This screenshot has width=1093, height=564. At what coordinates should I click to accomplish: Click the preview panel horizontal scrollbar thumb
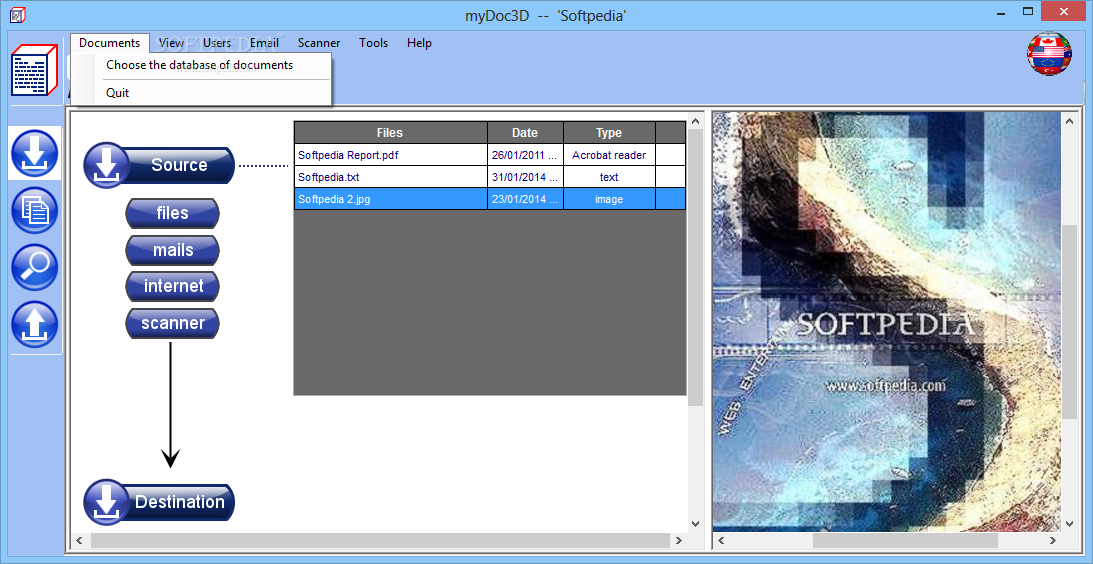point(905,540)
